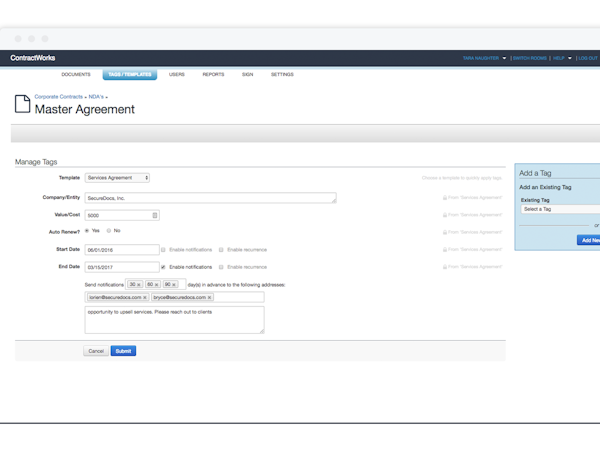Remove bryce@securedocs.com from recipients

pyautogui.click(x=210, y=298)
